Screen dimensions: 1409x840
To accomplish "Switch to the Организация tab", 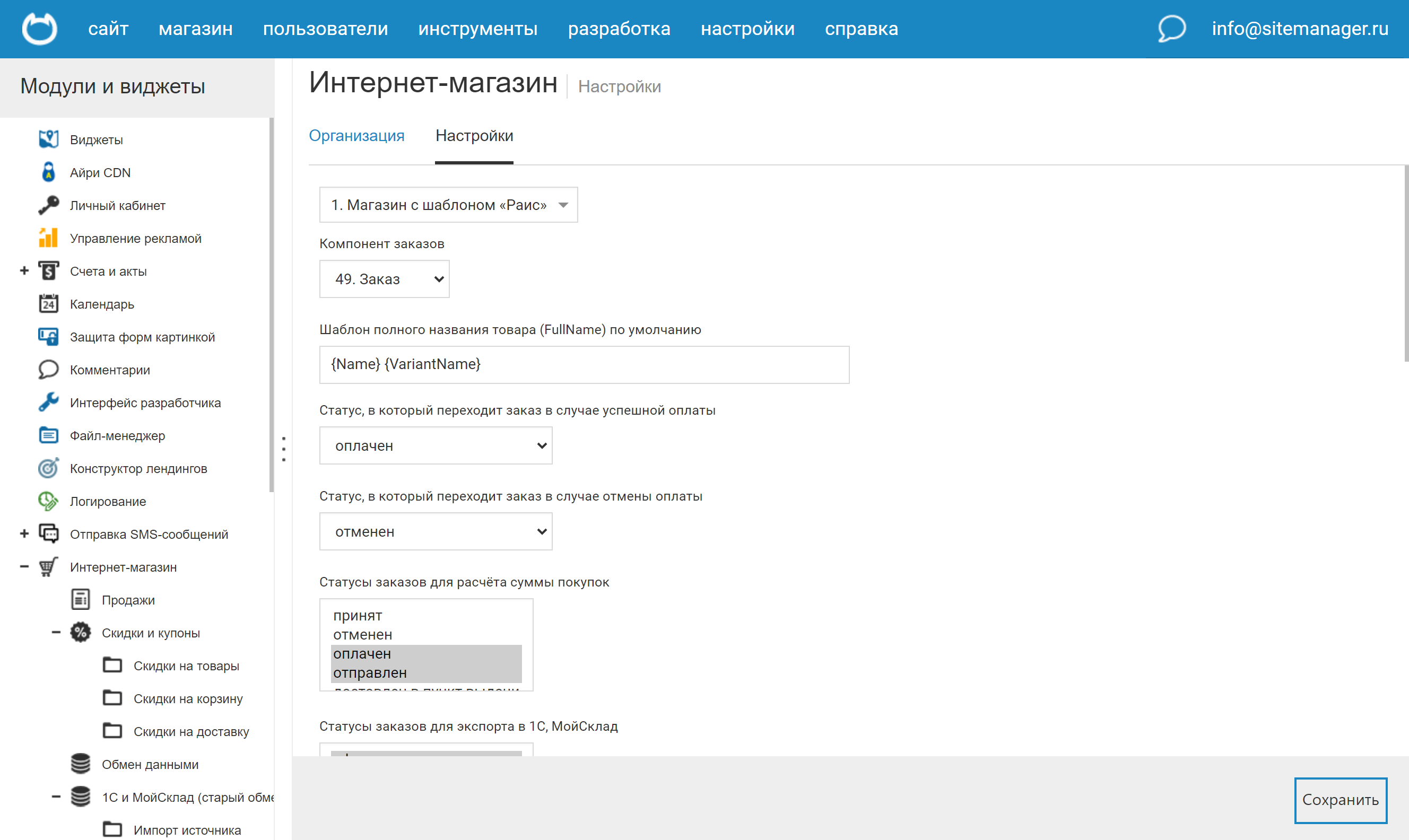I will point(356,136).
